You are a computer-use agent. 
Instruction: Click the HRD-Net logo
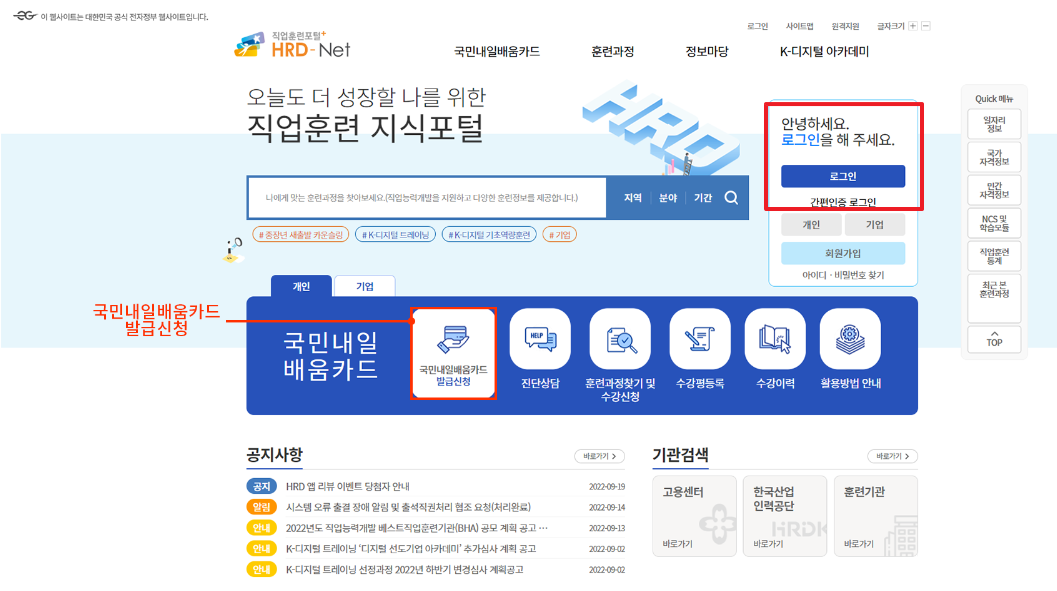(293, 44)
